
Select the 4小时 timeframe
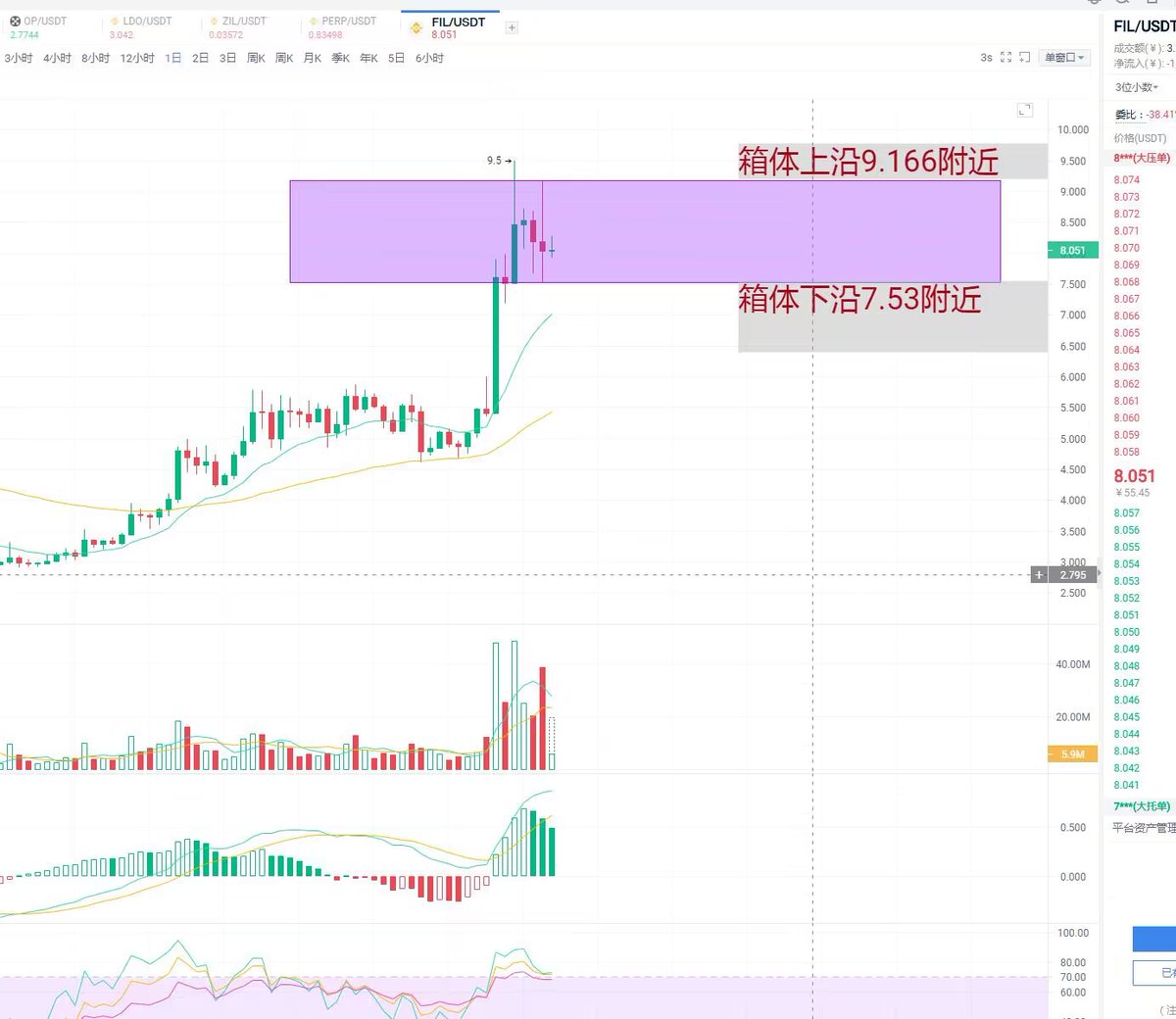(57, 58)
